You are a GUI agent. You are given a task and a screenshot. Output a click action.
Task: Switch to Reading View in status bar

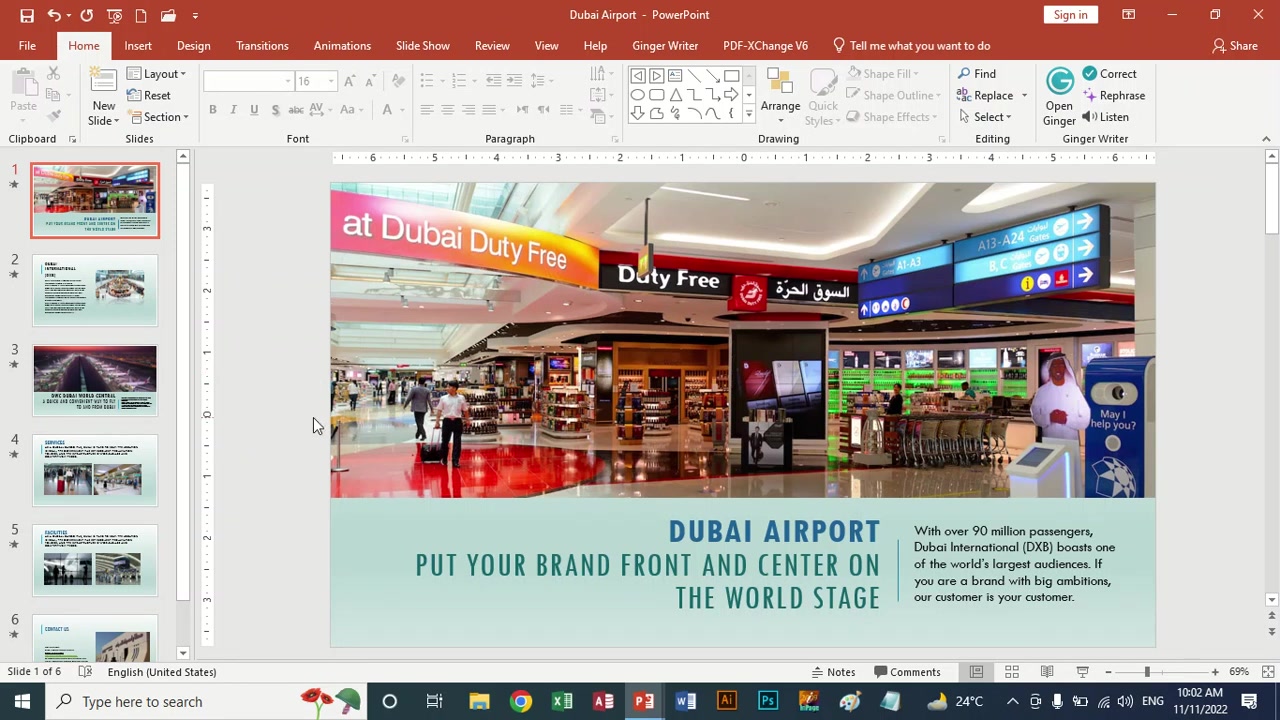[x=1047, y=672]
